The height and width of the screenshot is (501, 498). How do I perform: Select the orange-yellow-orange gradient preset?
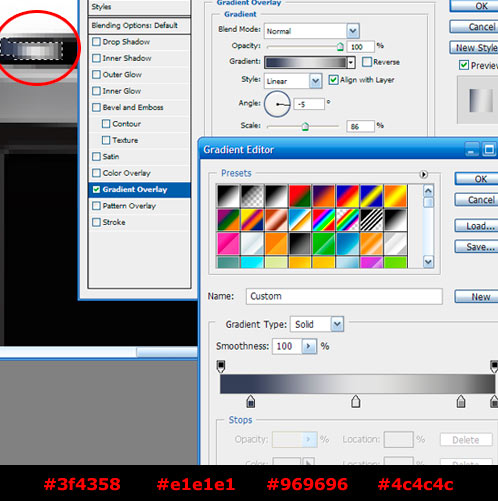pos(395,196)
